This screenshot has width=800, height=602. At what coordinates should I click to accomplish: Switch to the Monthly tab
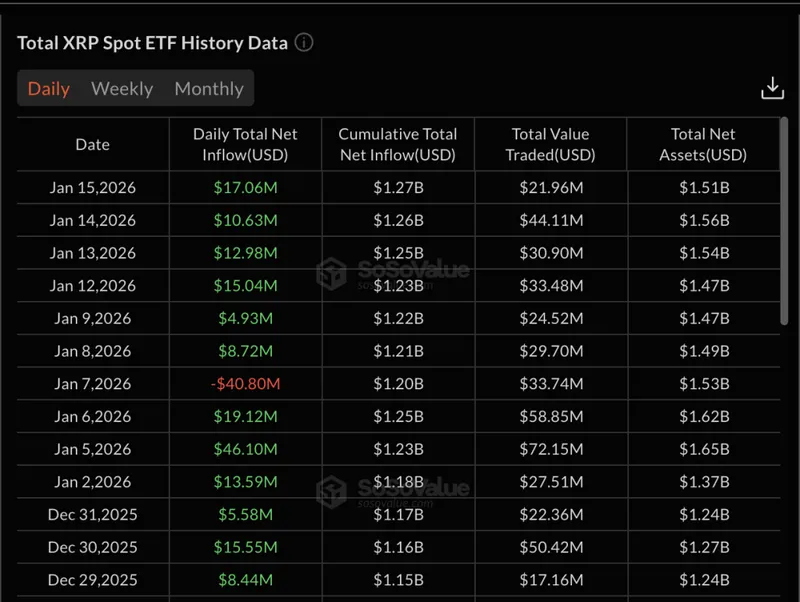point(208,88)
